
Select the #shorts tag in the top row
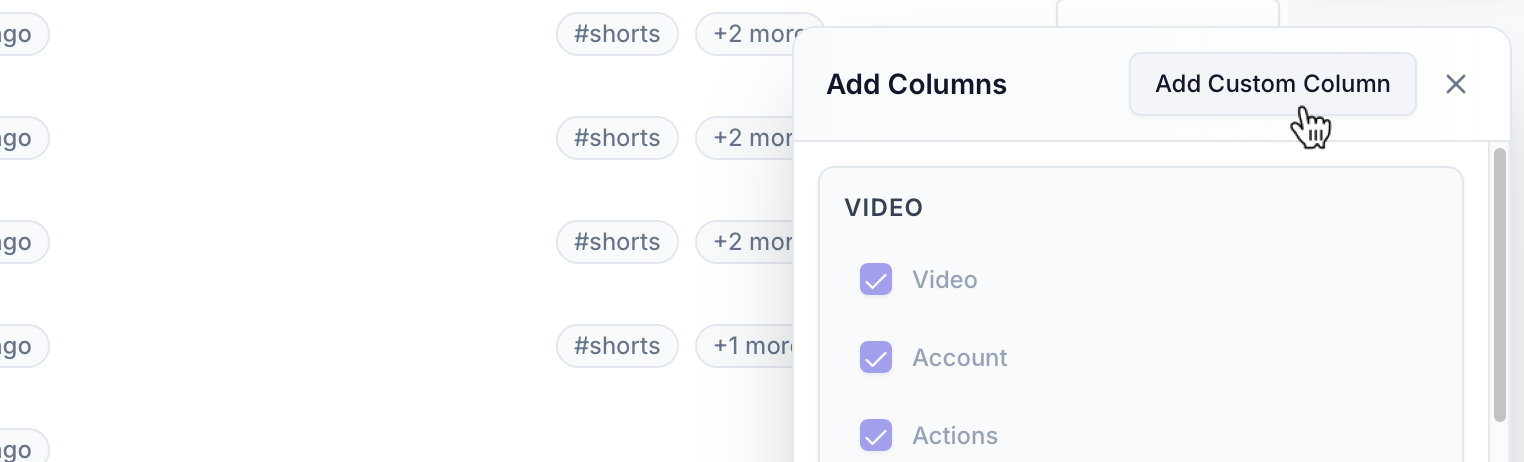[617, 34]
